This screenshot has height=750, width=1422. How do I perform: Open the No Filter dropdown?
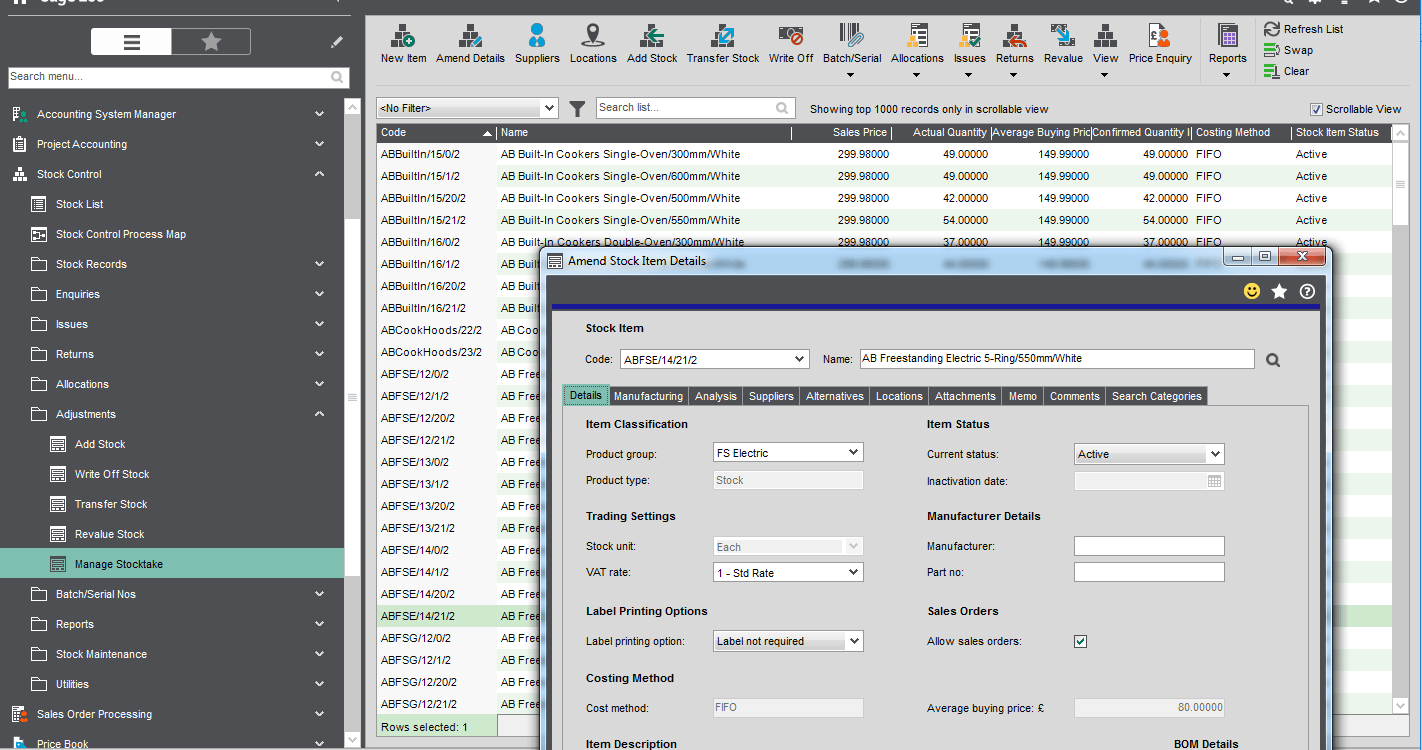pyautogui.click(x=549, y=108)
